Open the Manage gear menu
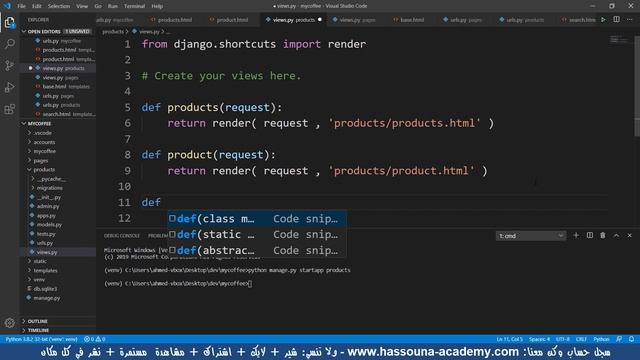 (9, 323)
